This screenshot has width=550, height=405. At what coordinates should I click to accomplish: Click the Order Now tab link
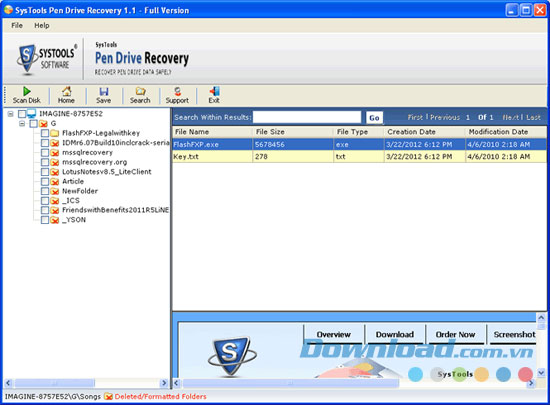tap(455, 335)
